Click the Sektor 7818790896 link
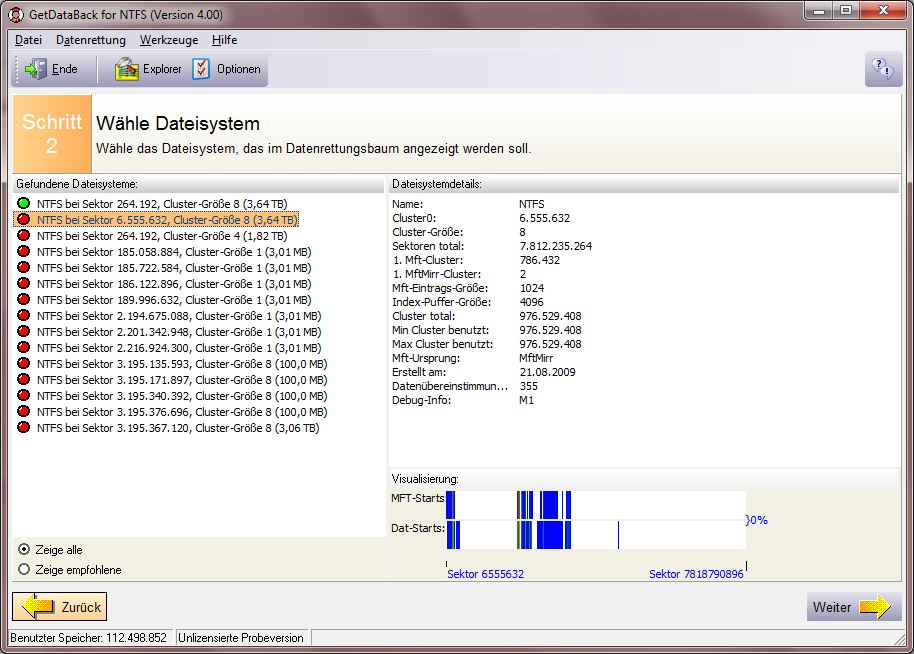 pyautogui.click(x=696, y=574)
